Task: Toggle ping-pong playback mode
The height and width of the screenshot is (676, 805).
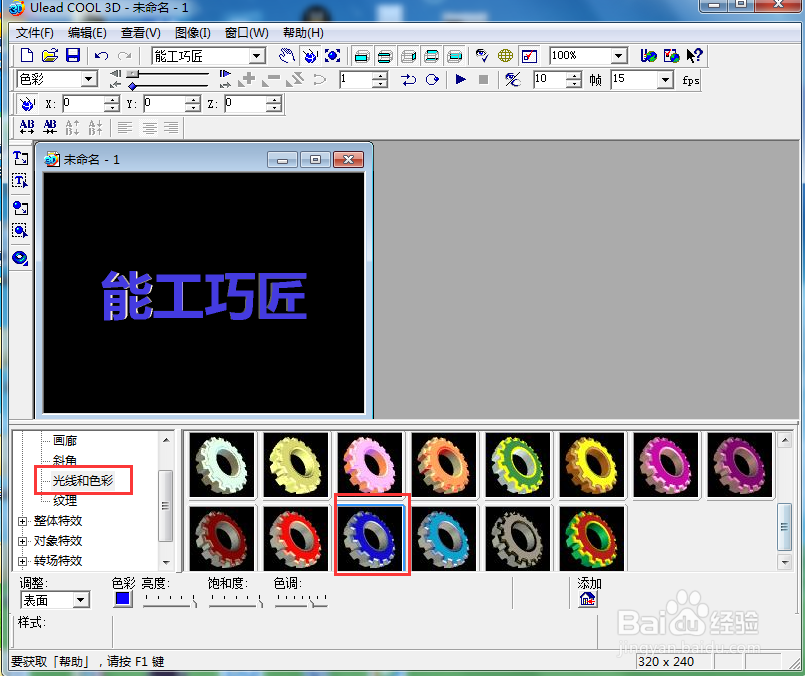Action: pos(408,80)
